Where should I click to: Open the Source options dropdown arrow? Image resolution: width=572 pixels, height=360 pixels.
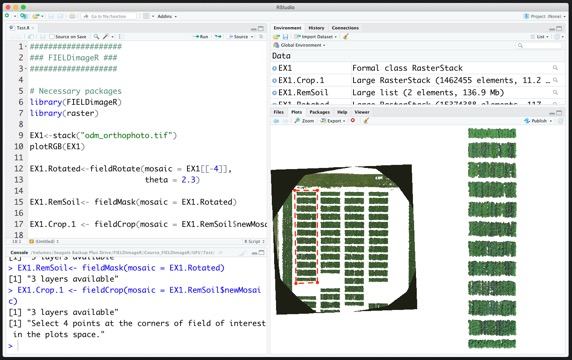252,37
